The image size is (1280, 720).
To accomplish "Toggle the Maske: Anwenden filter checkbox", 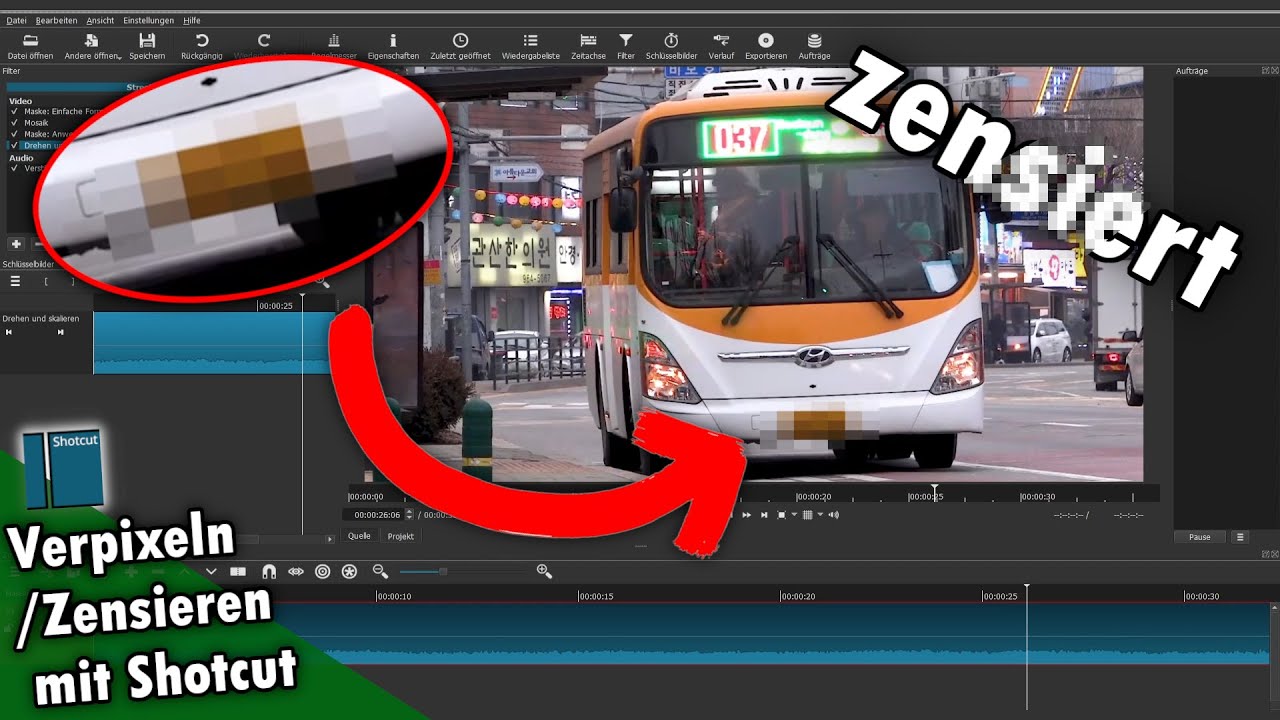I will click(x=15, y=134).
